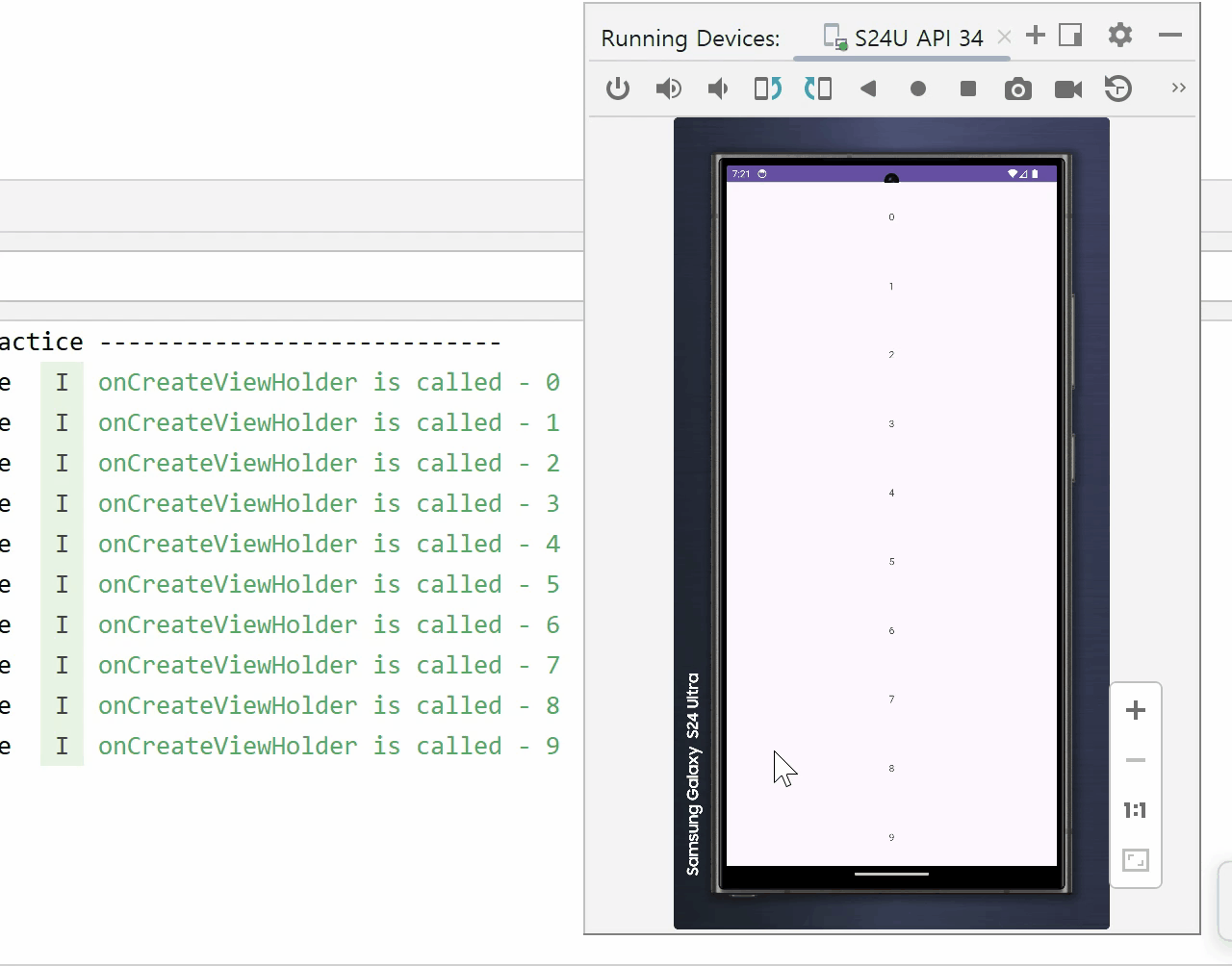Take a screenshot with the camera icon
1232x966 pixels.
click(1018, 89)
